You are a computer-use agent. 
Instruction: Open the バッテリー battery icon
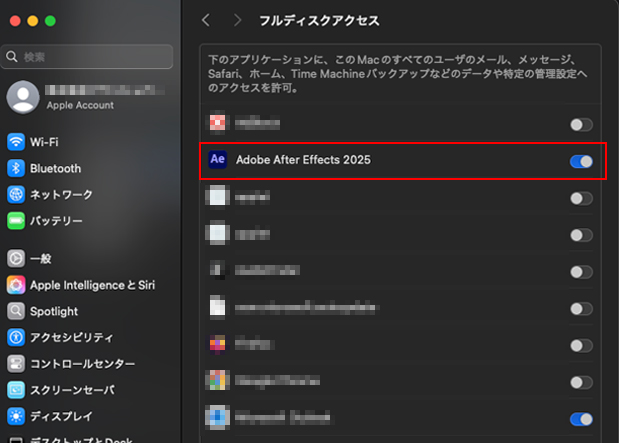pos(16,220)
